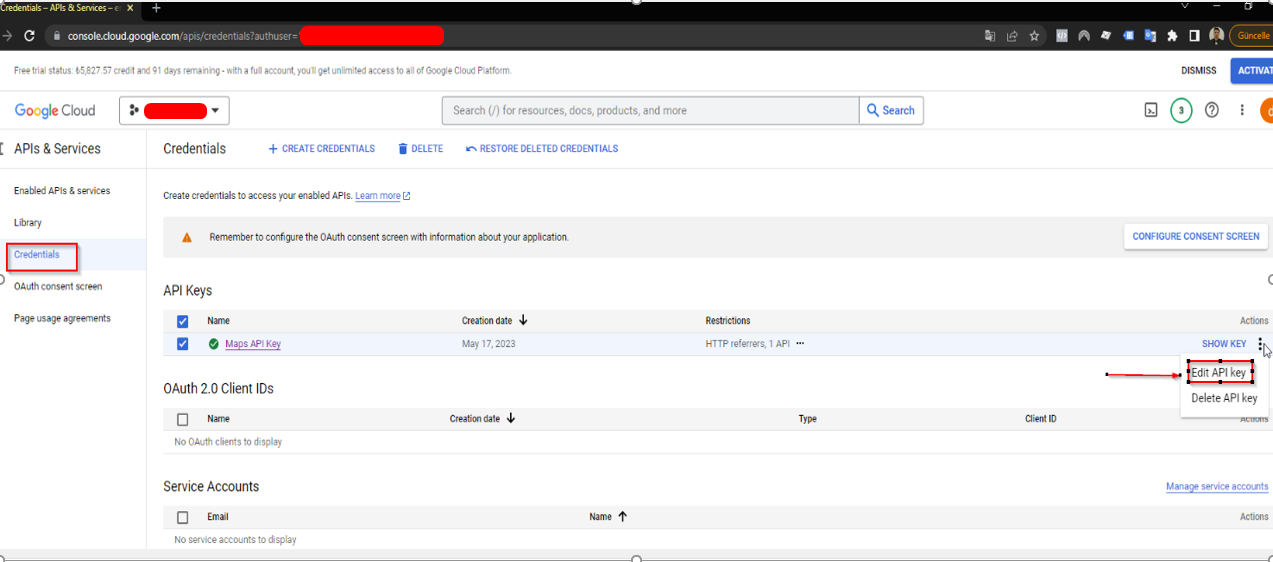Screen dimensions: 1273x562
Task: Open the orange Google account avatar
Action: point(1267,110)
